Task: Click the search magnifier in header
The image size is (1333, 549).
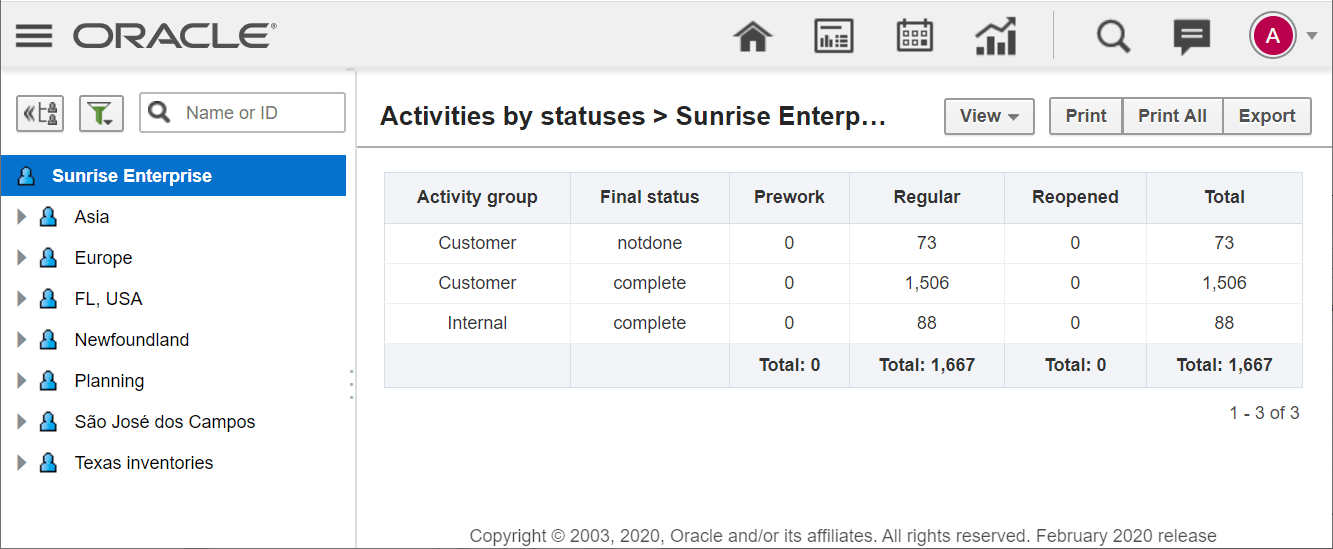Action: click(x=1112, y=37)
